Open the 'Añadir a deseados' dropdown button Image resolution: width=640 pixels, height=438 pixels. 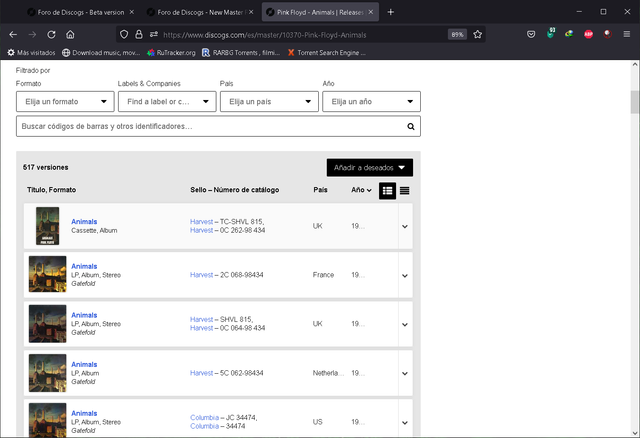(370, 168)
